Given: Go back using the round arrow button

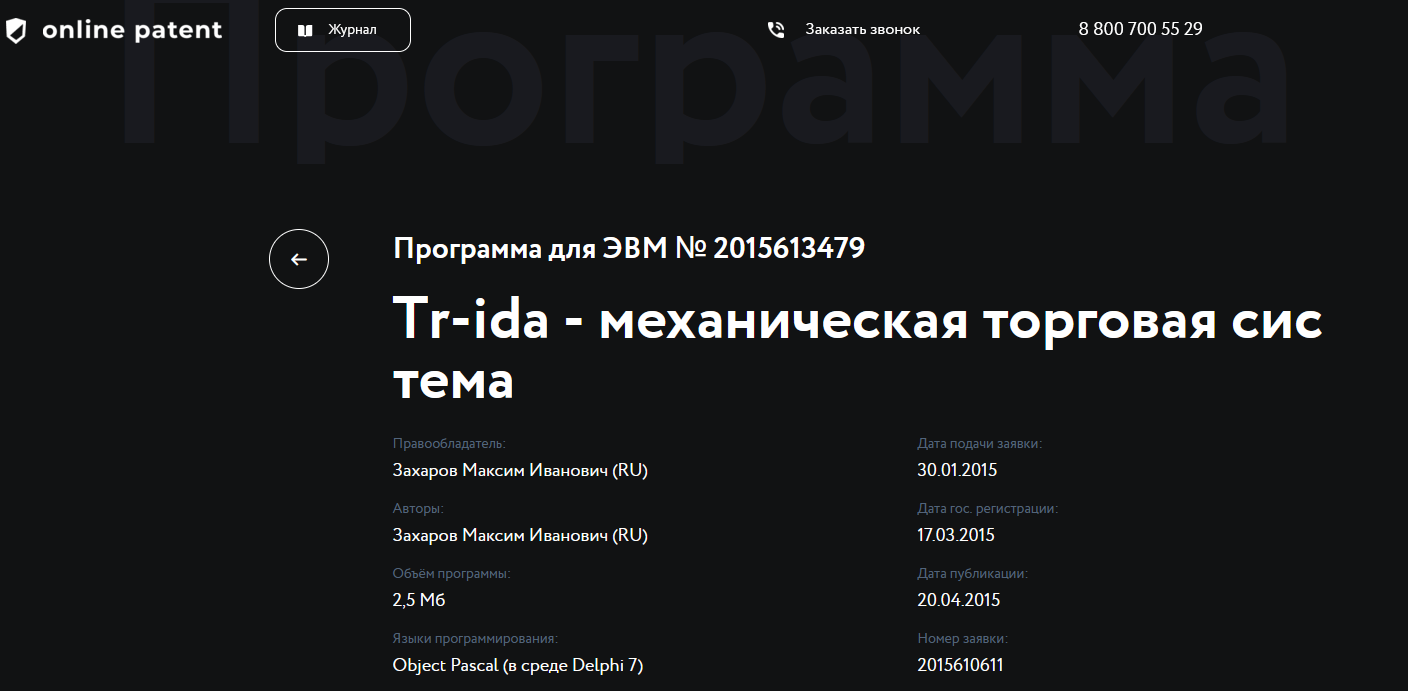Looking at the screenshot, I should (299, 259).
